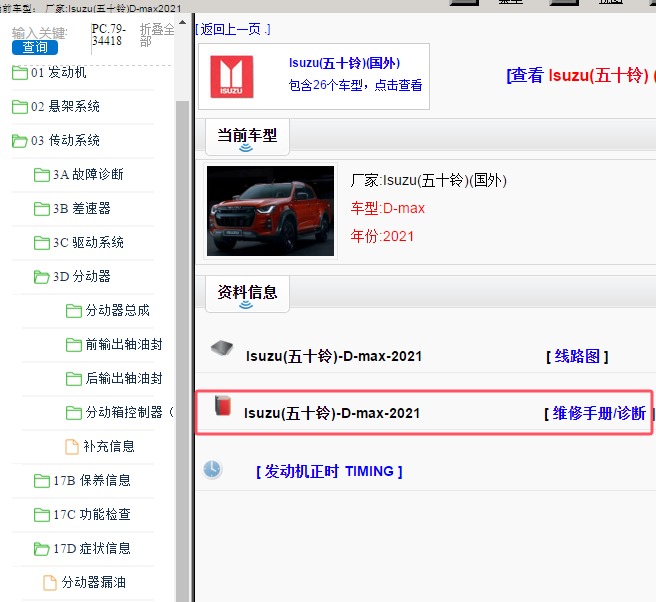
Task: Click the document icon beside 分动器漏油
Action: [x=50, y=583]
